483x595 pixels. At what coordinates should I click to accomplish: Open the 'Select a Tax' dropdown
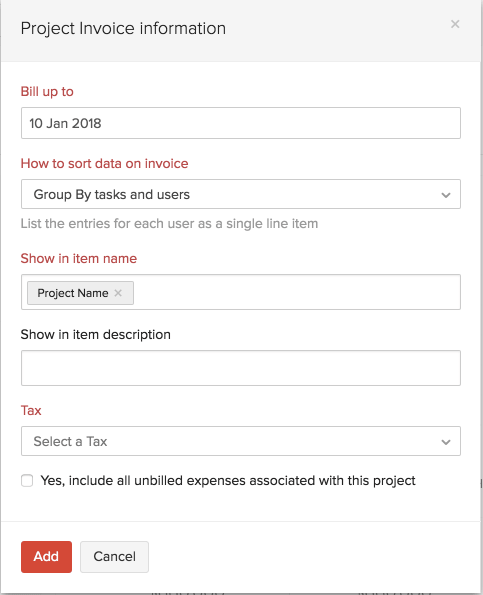[x=241, y=441]
